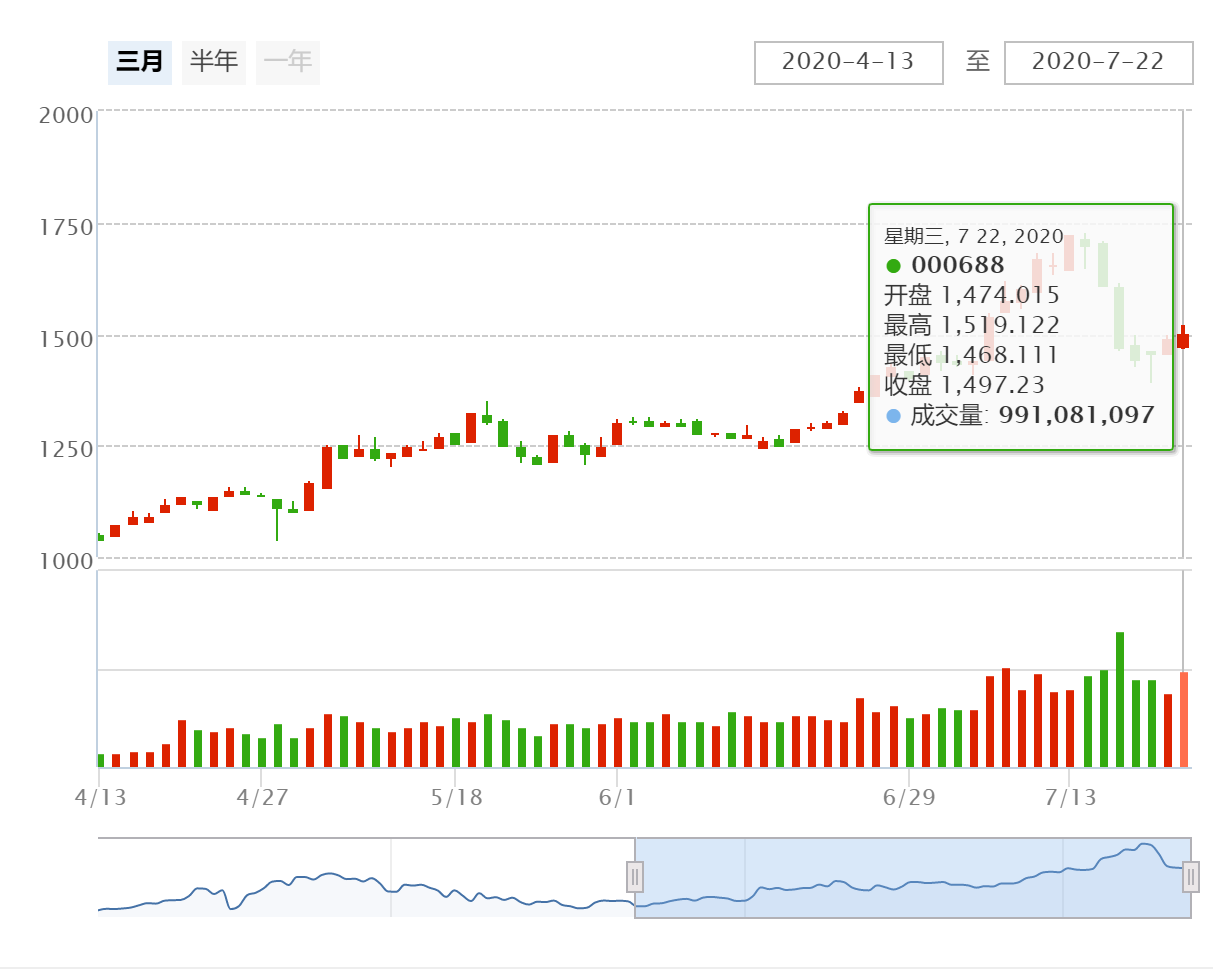The height and width of the screenshot is (969, 1213).
Task: Click the 4/27 date label on axis
Action: click(261, 798)
